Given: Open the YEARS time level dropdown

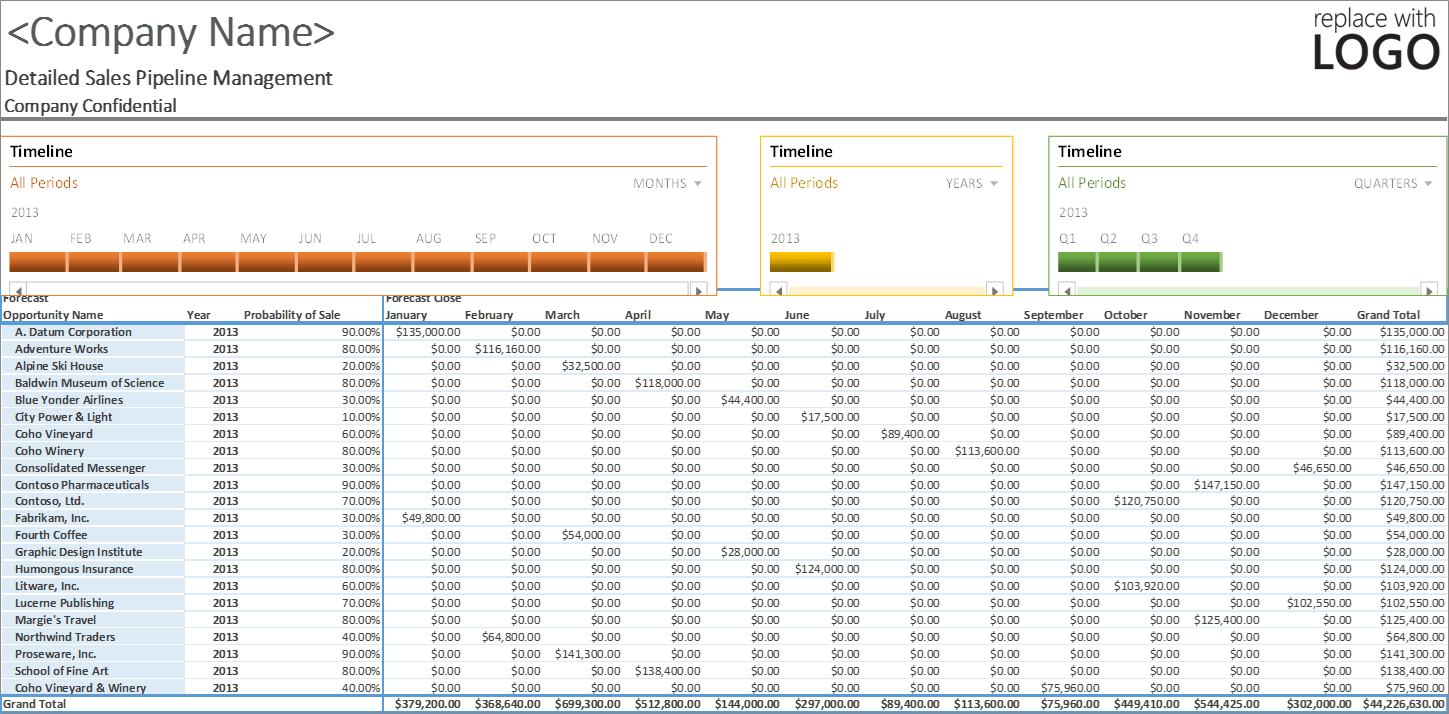Looking at the screenshot, I should [972, 183].
